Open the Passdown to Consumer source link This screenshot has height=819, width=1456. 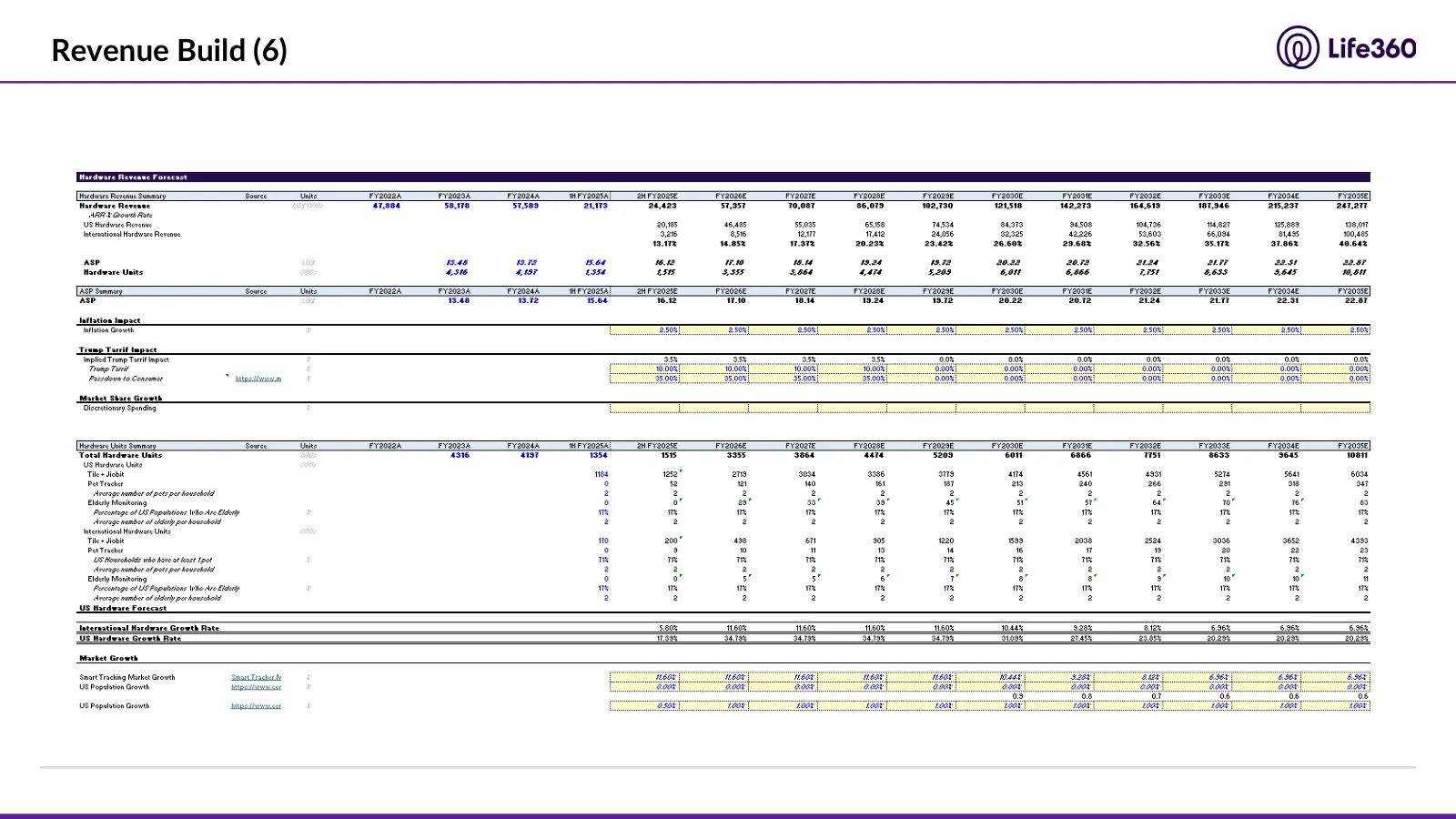[258, 379]
